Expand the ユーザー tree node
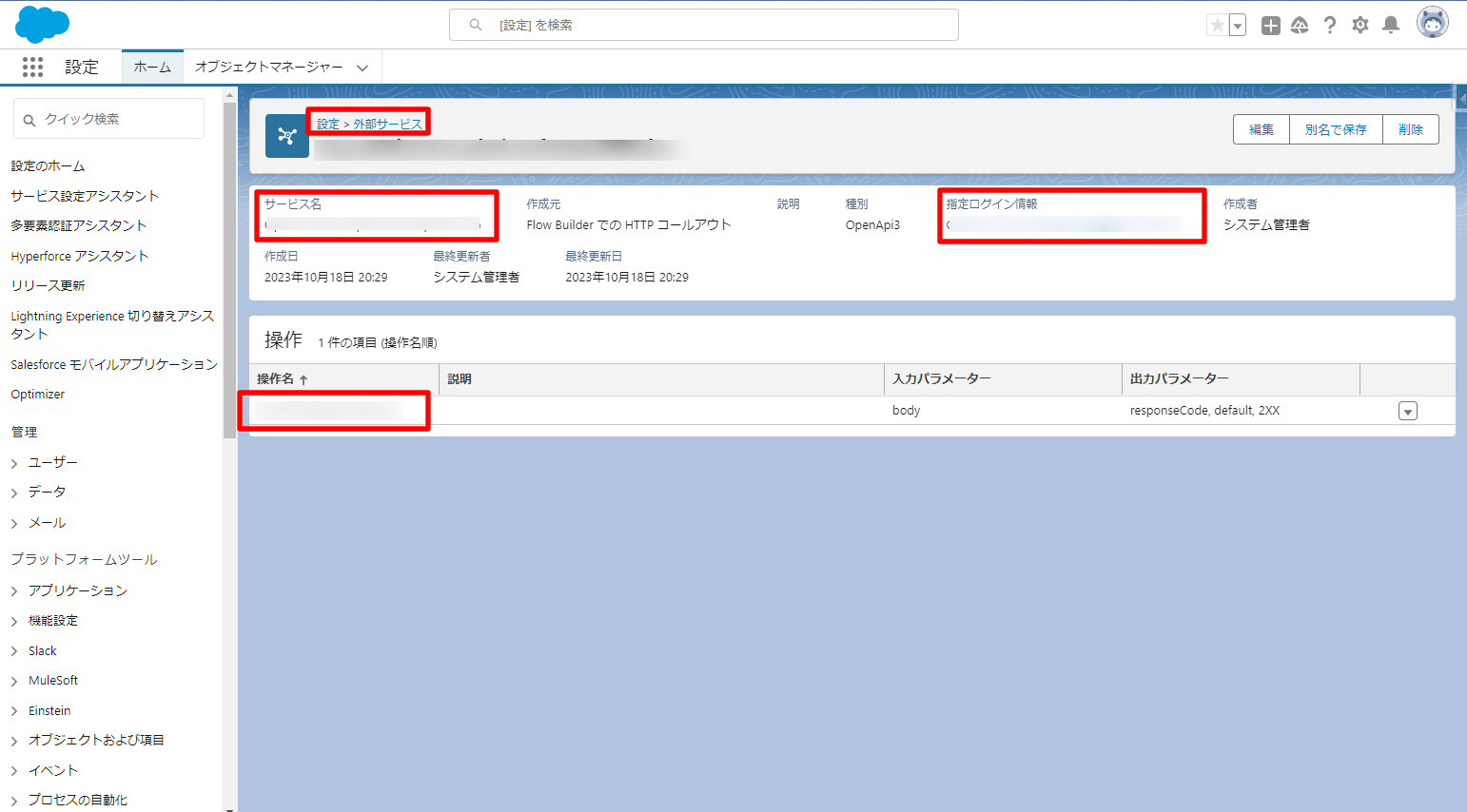Viewport: 1467px width, 812px height. click(x=14, y=463)
